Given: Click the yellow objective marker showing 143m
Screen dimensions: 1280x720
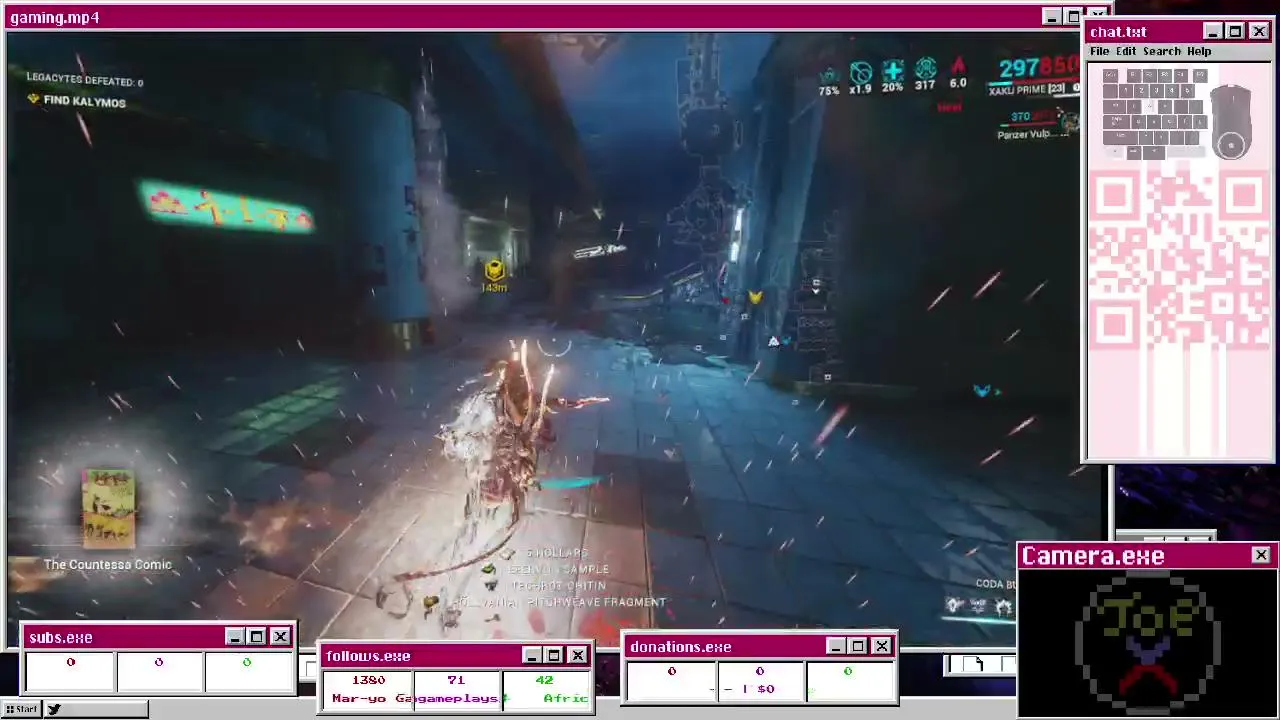Looking at the screenshot, I should point(494,271).
